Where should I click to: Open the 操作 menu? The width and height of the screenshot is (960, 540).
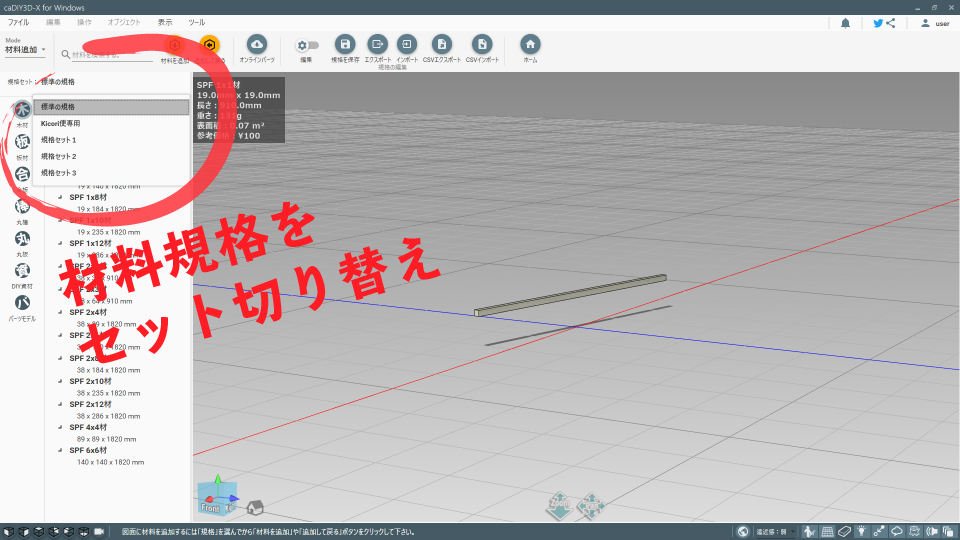point(84,22)
